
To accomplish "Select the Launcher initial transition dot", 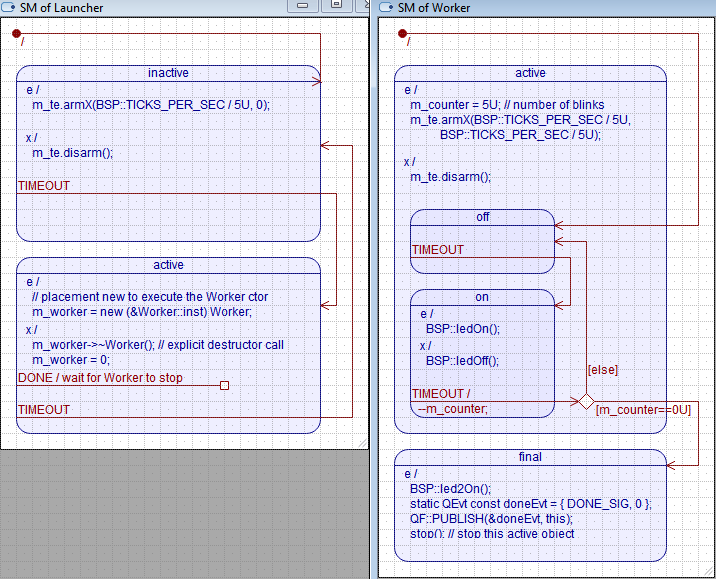I will click(x=17, y=34).
